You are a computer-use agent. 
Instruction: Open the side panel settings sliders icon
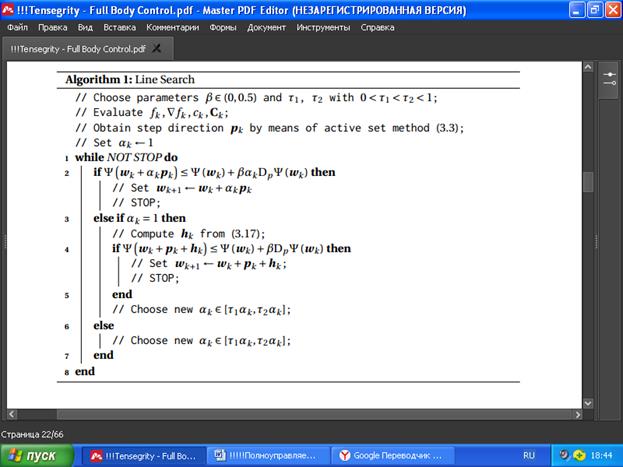(x=609, y=79)
